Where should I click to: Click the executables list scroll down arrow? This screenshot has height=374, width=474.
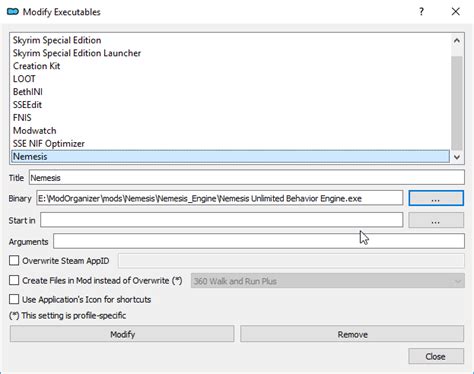tap(457, 157)
